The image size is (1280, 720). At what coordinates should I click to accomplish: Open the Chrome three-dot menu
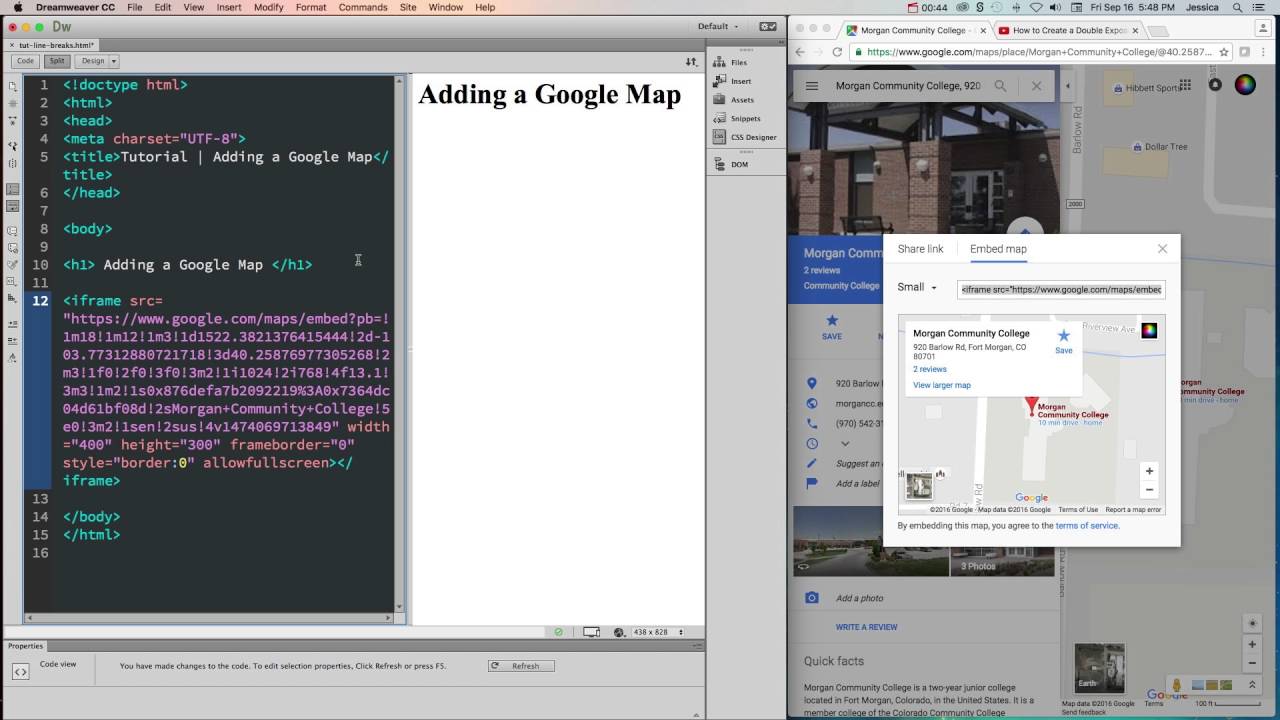coord(1265,52)
